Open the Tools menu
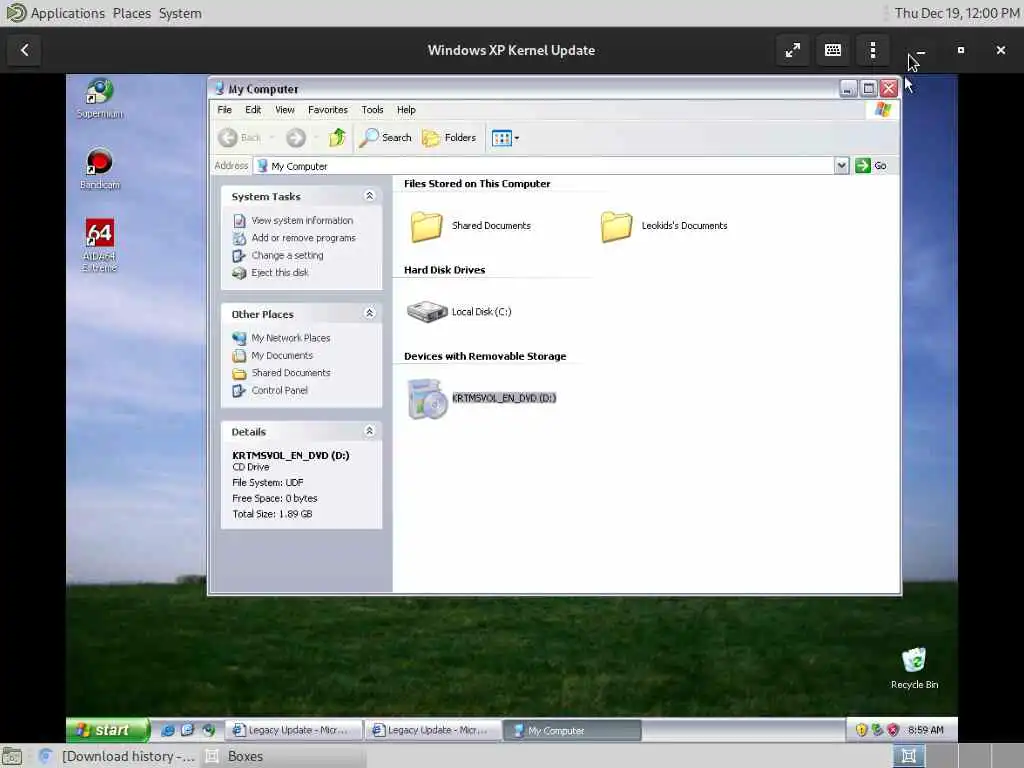This screenshot has height=768, width=1024. 372,110
